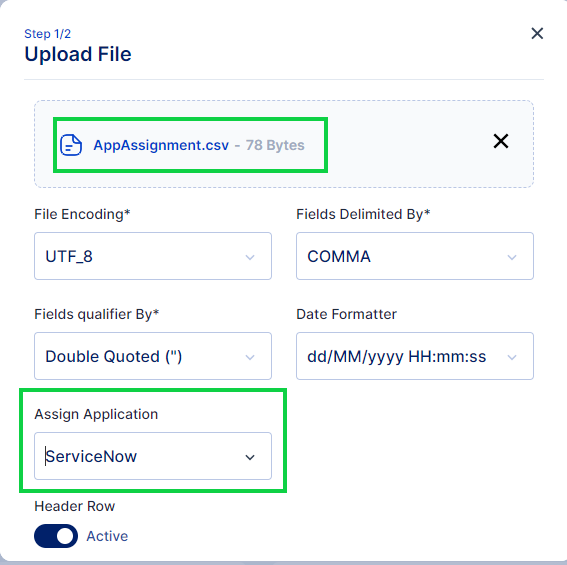Expand the Date Formatter dropdown
The image size is (567, 565).
415,356
